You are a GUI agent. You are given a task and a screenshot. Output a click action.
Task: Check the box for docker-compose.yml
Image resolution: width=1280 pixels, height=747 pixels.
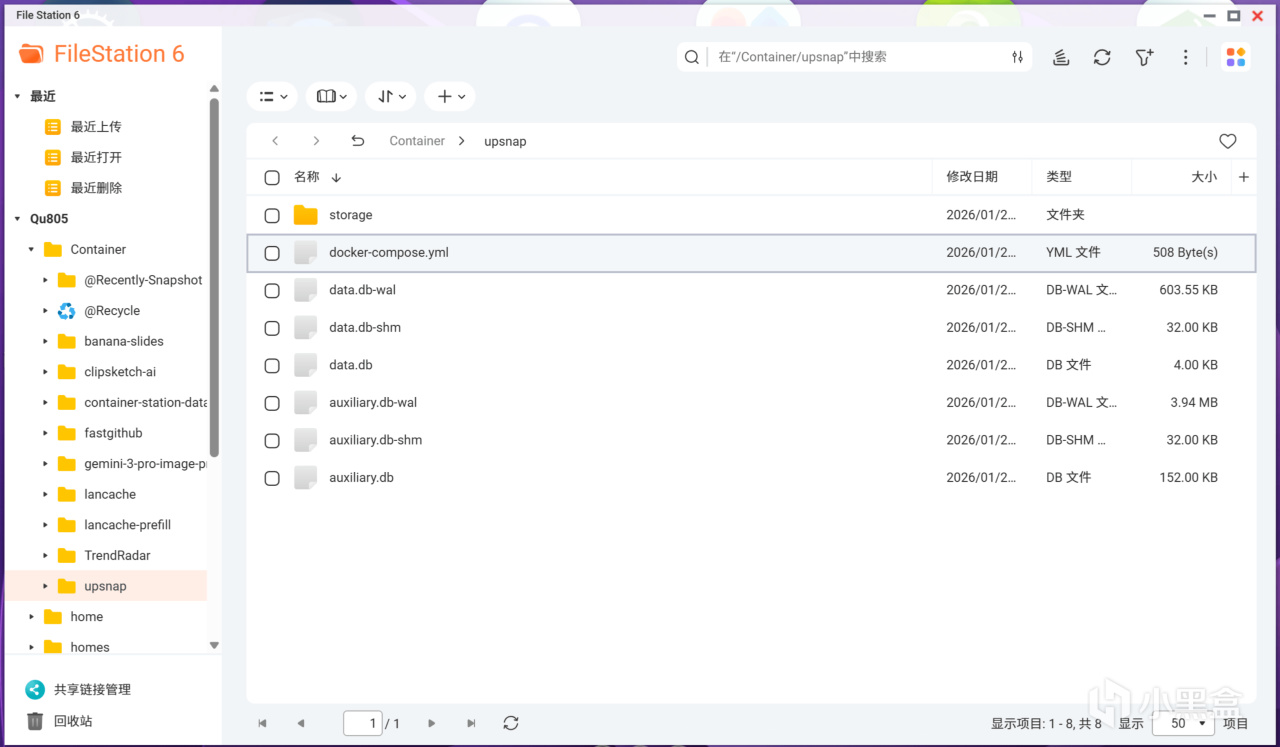click(x=272, y=253)
